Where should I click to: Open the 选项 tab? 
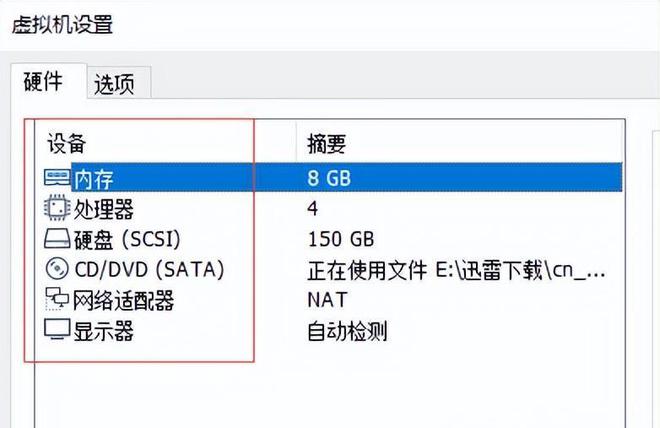[x=114, y=85]
